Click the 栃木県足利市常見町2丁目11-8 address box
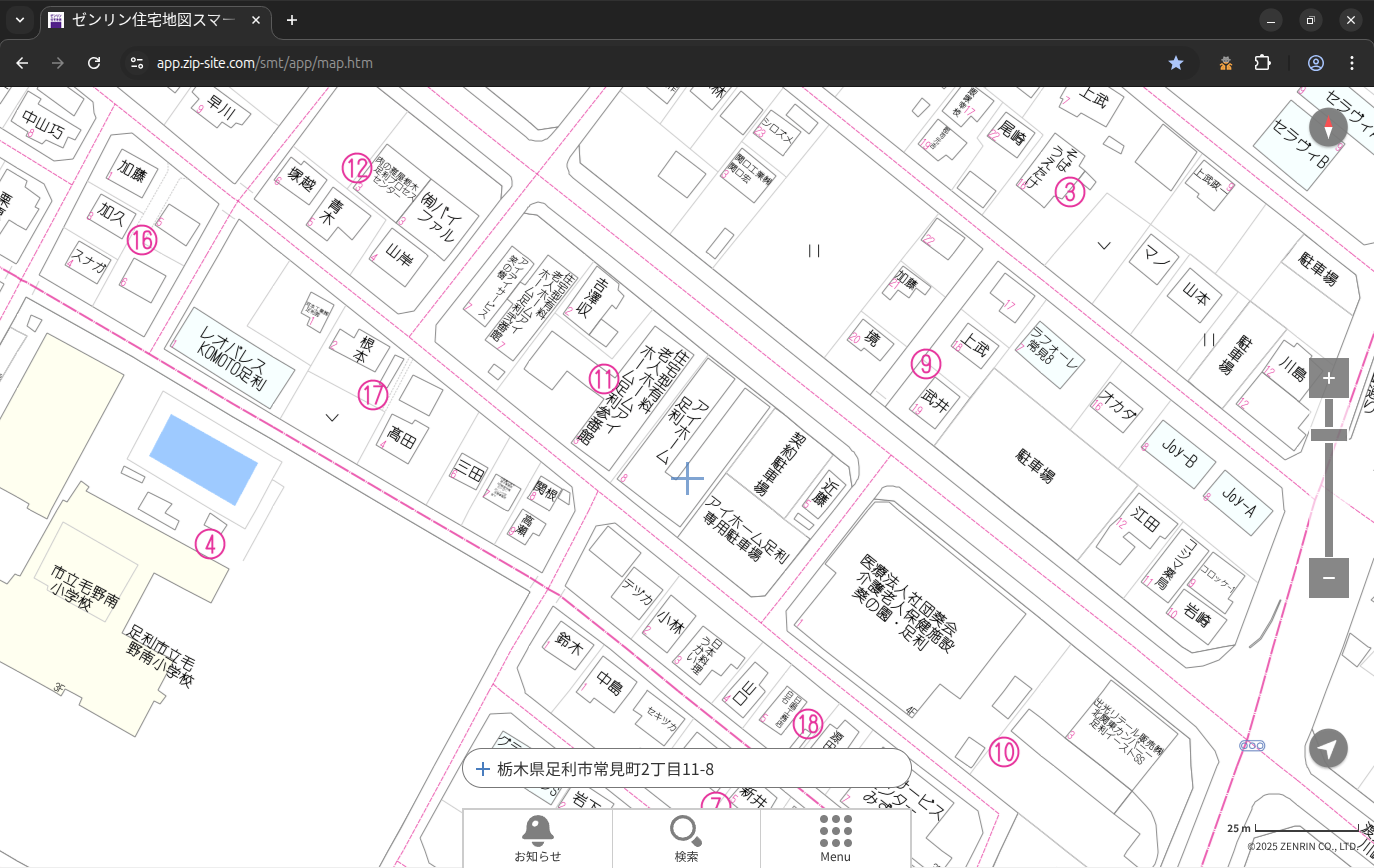The width and height of the screenshot is (1374, 868). [686, 769]
